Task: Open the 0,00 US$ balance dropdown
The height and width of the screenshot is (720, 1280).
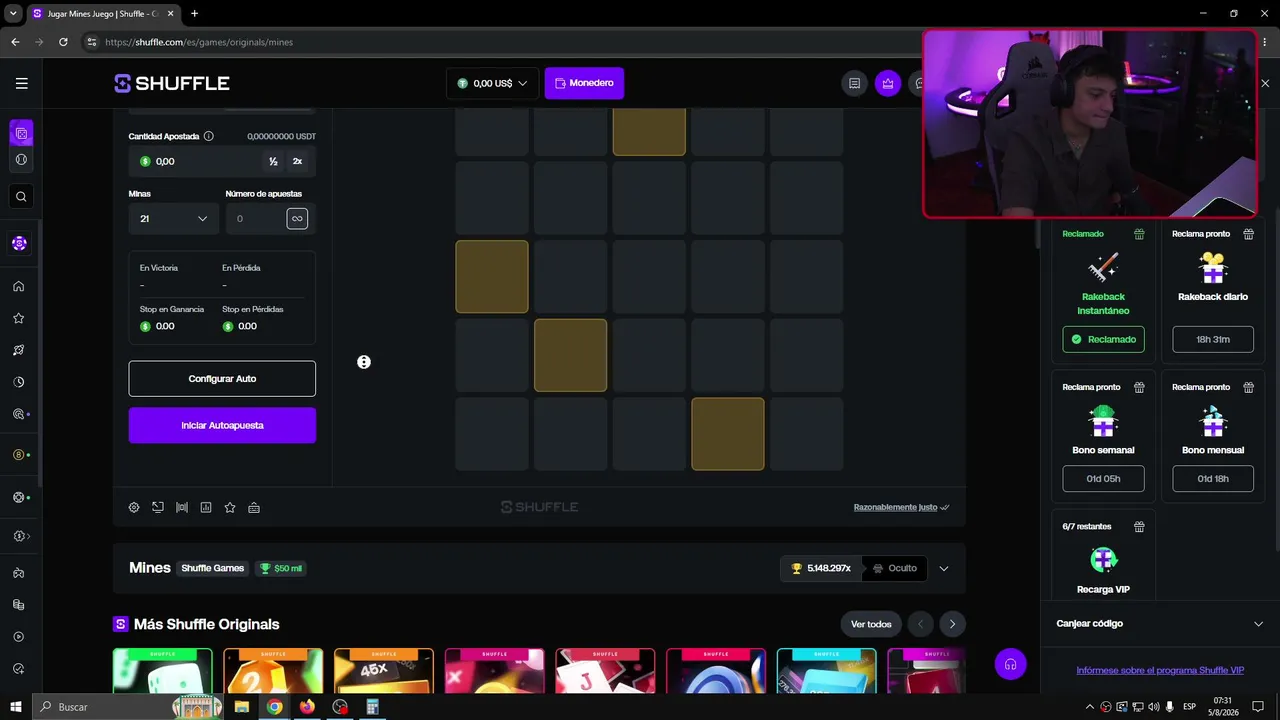Action: 492,83
